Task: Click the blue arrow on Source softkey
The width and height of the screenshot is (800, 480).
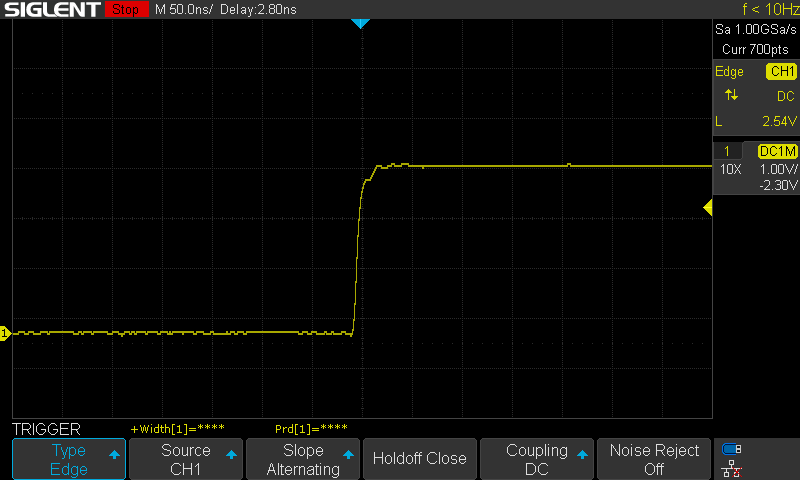Action: click(x=231, y=454)
